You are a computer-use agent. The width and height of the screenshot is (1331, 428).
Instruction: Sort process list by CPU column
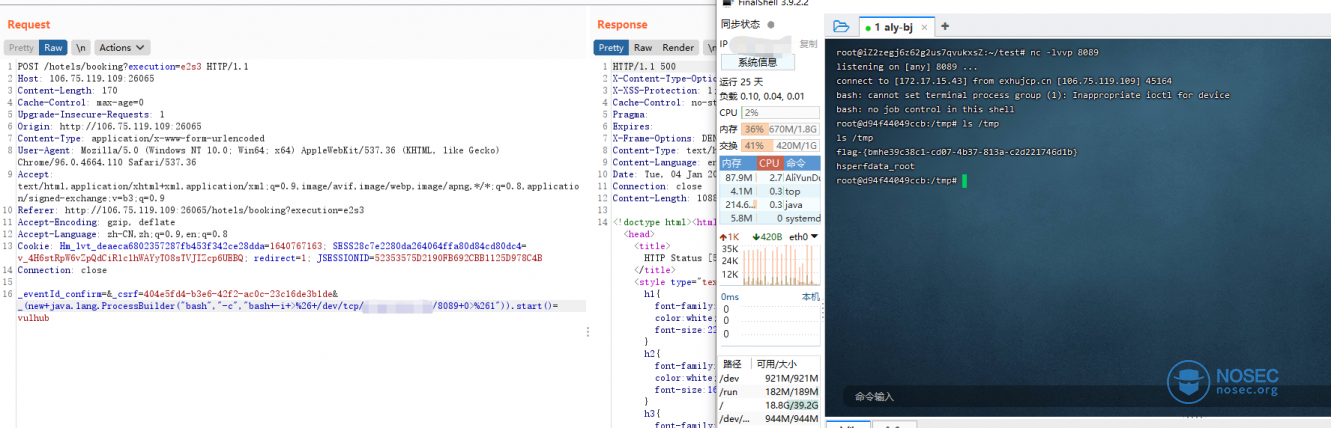pyautogui.click(x=769, y=163)
